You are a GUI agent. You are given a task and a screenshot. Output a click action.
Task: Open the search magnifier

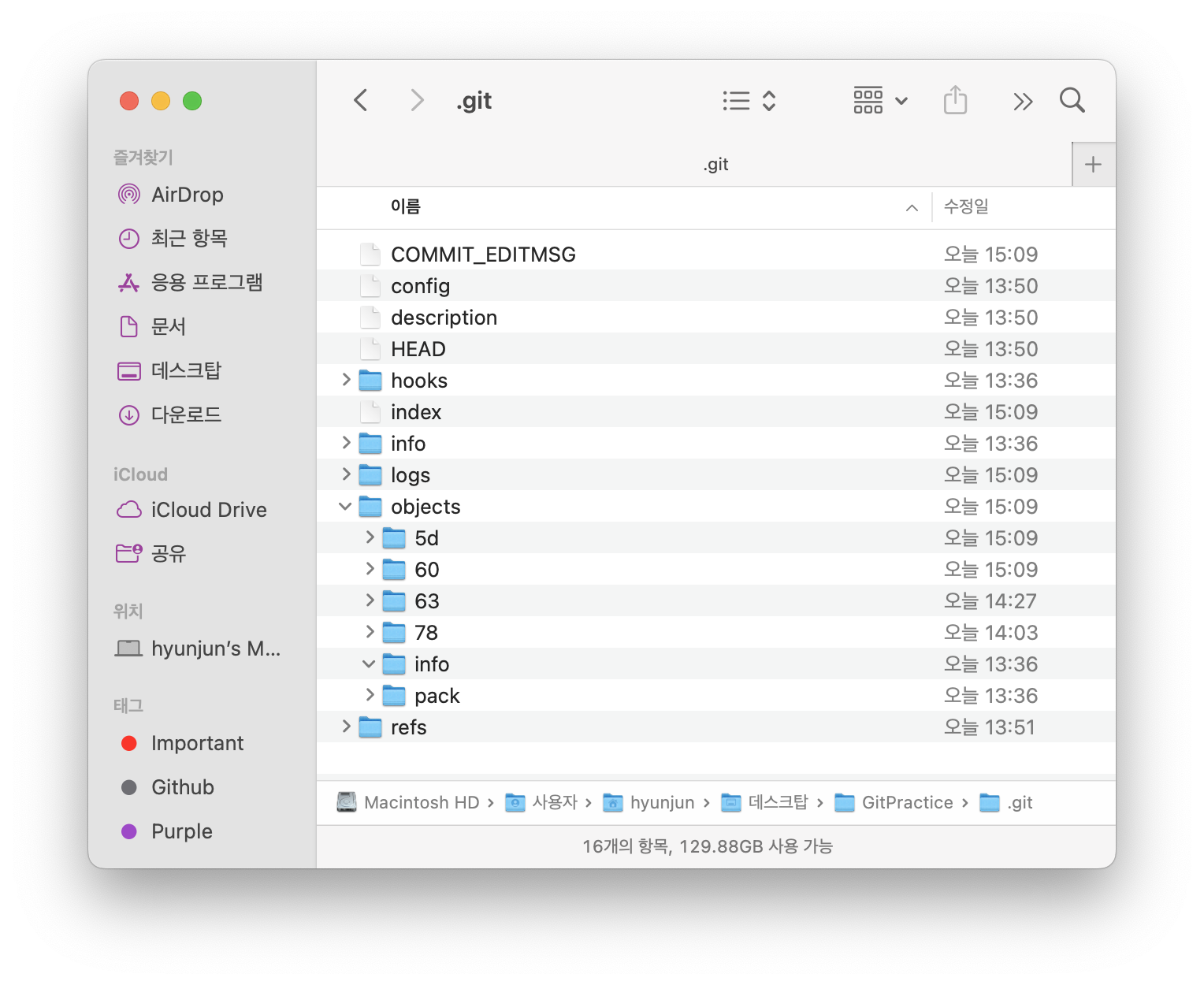1072,100
